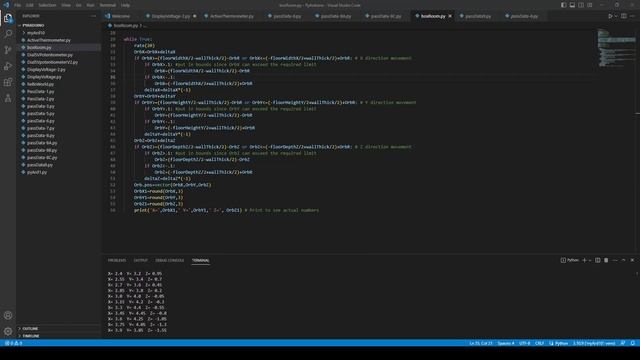Click the CRLF line ending status
Viewport: 640px width, 360px height.
click(x=539, y=343)
